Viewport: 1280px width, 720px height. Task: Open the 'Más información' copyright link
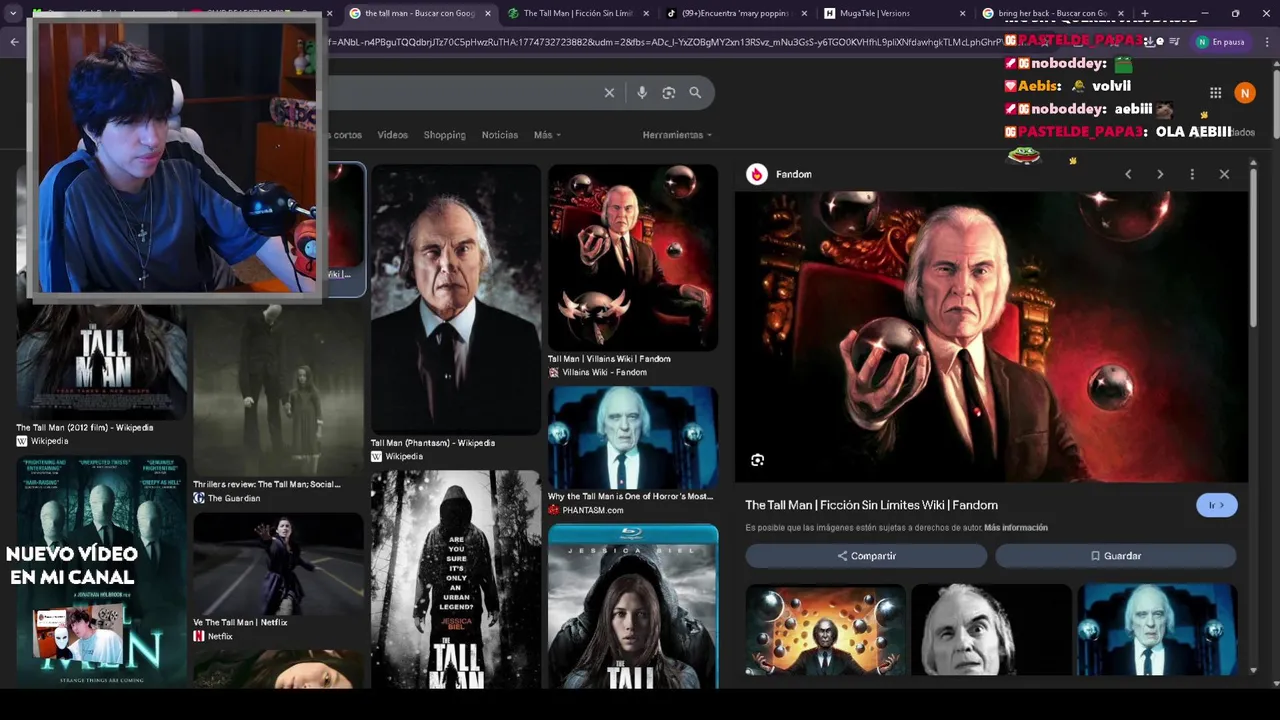click(1016, 528)
